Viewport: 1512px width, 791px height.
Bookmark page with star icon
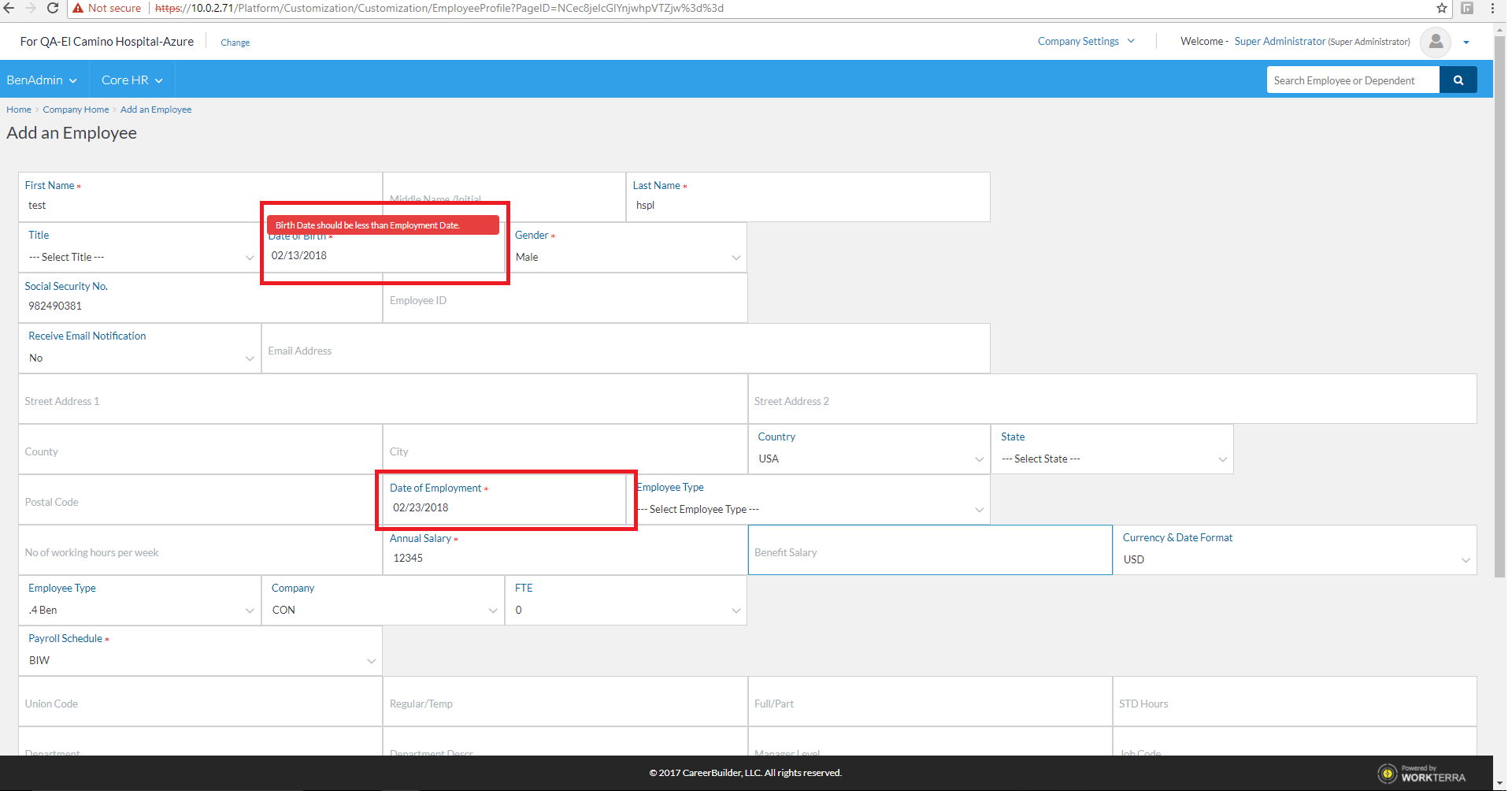click(1441, 8)
